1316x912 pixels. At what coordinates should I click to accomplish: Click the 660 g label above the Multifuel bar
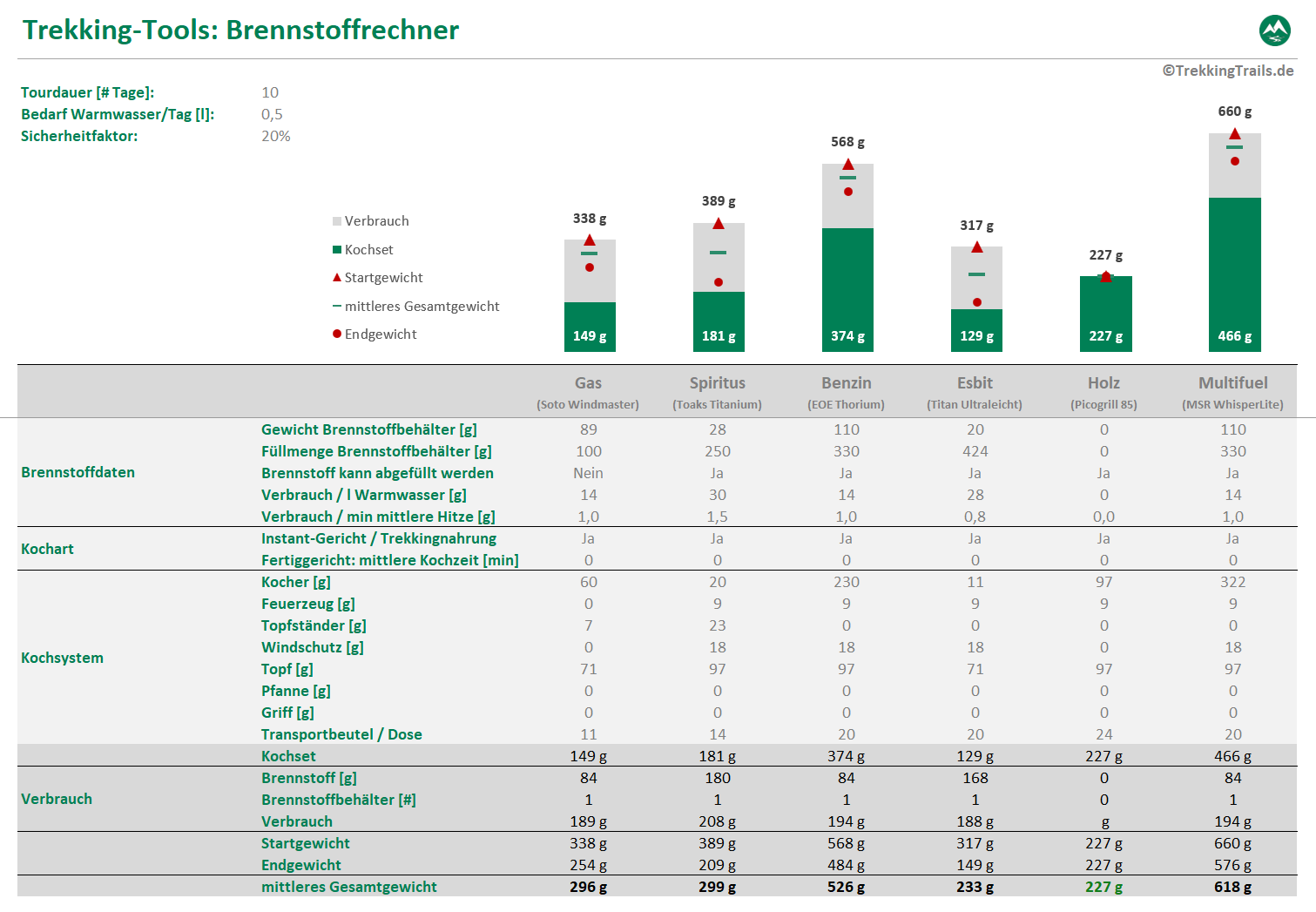pos(1234,111)
